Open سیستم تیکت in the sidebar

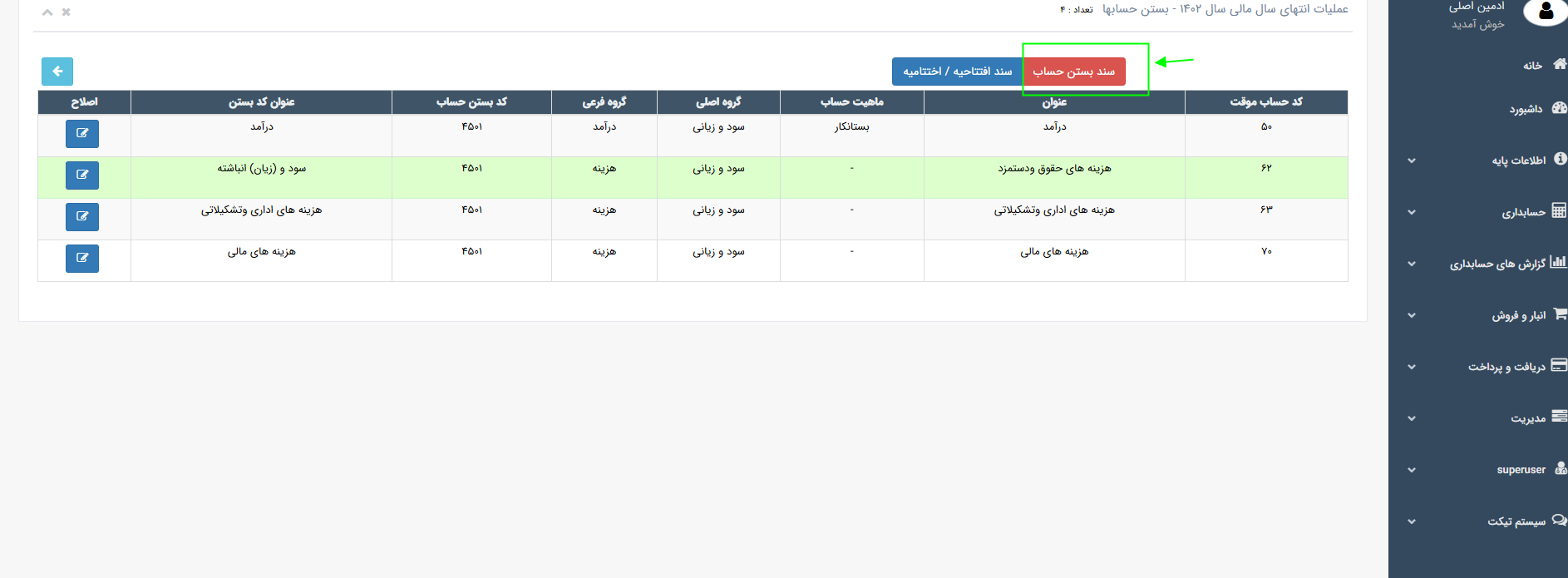[x=1516, y=521]
